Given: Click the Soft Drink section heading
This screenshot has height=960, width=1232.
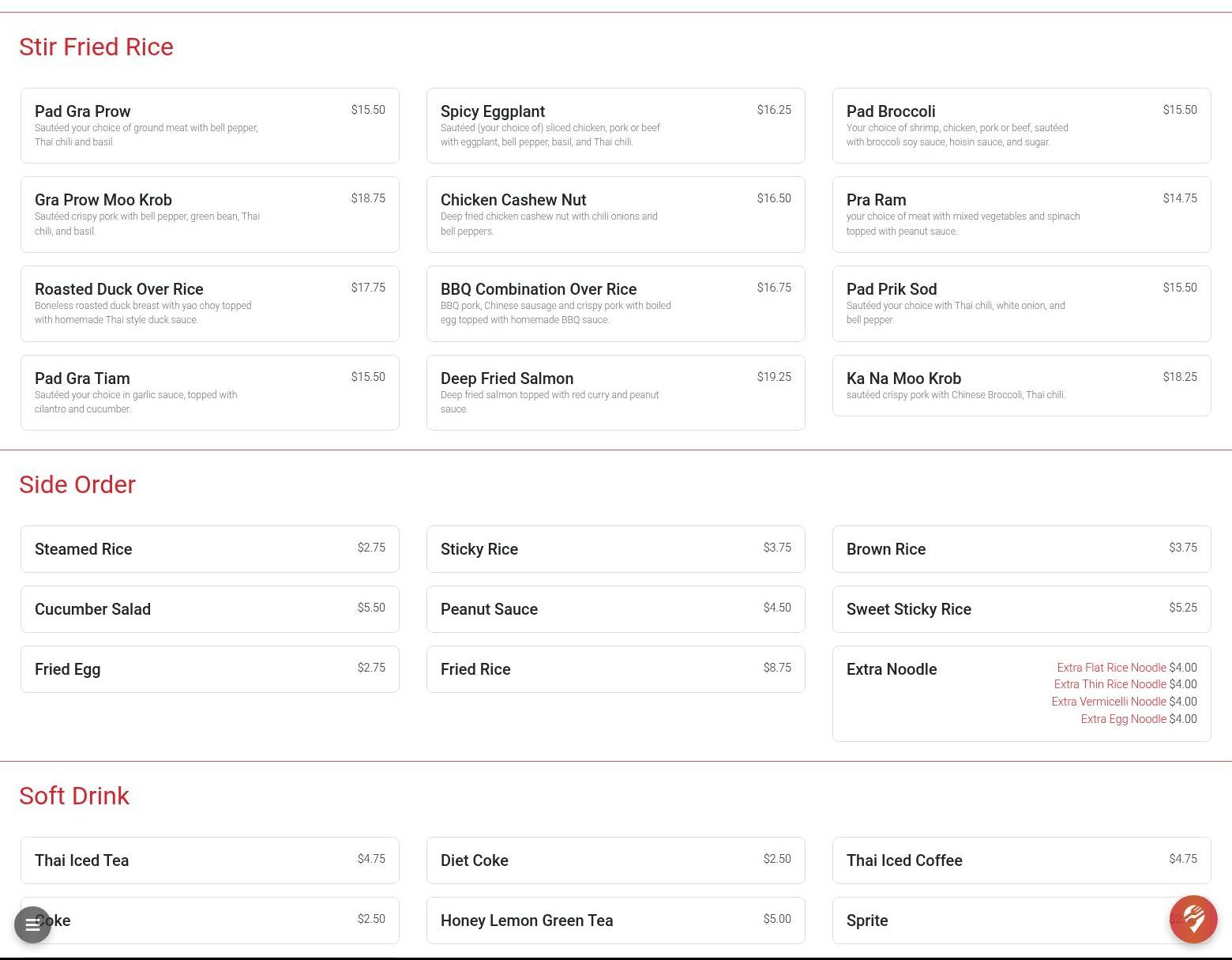Looking at the screenshot, I should pos(74,796).
